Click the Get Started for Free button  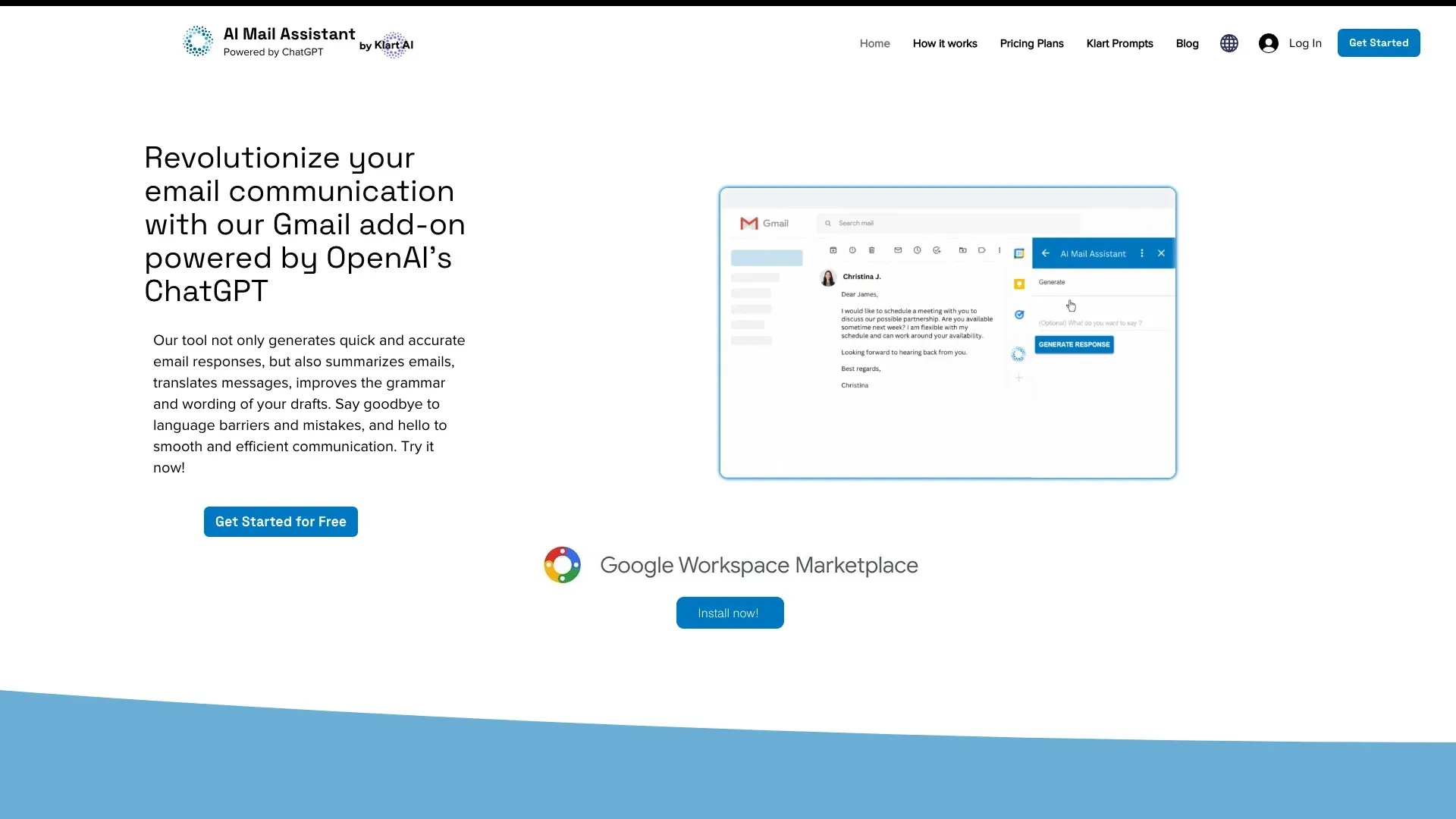[x=281, y=522]
